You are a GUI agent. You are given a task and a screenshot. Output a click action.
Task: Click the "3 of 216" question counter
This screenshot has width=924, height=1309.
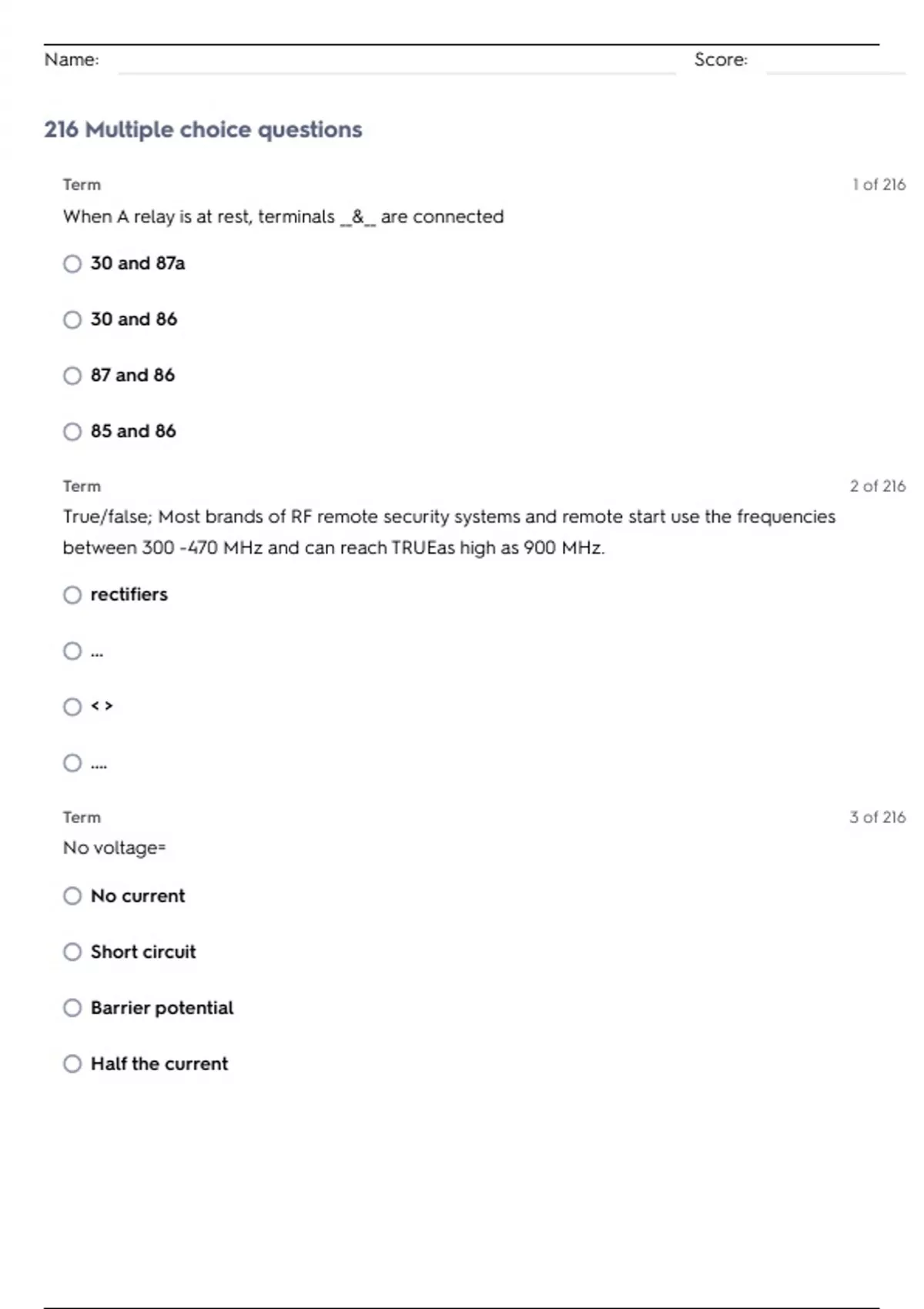click(x=877, y=818)
